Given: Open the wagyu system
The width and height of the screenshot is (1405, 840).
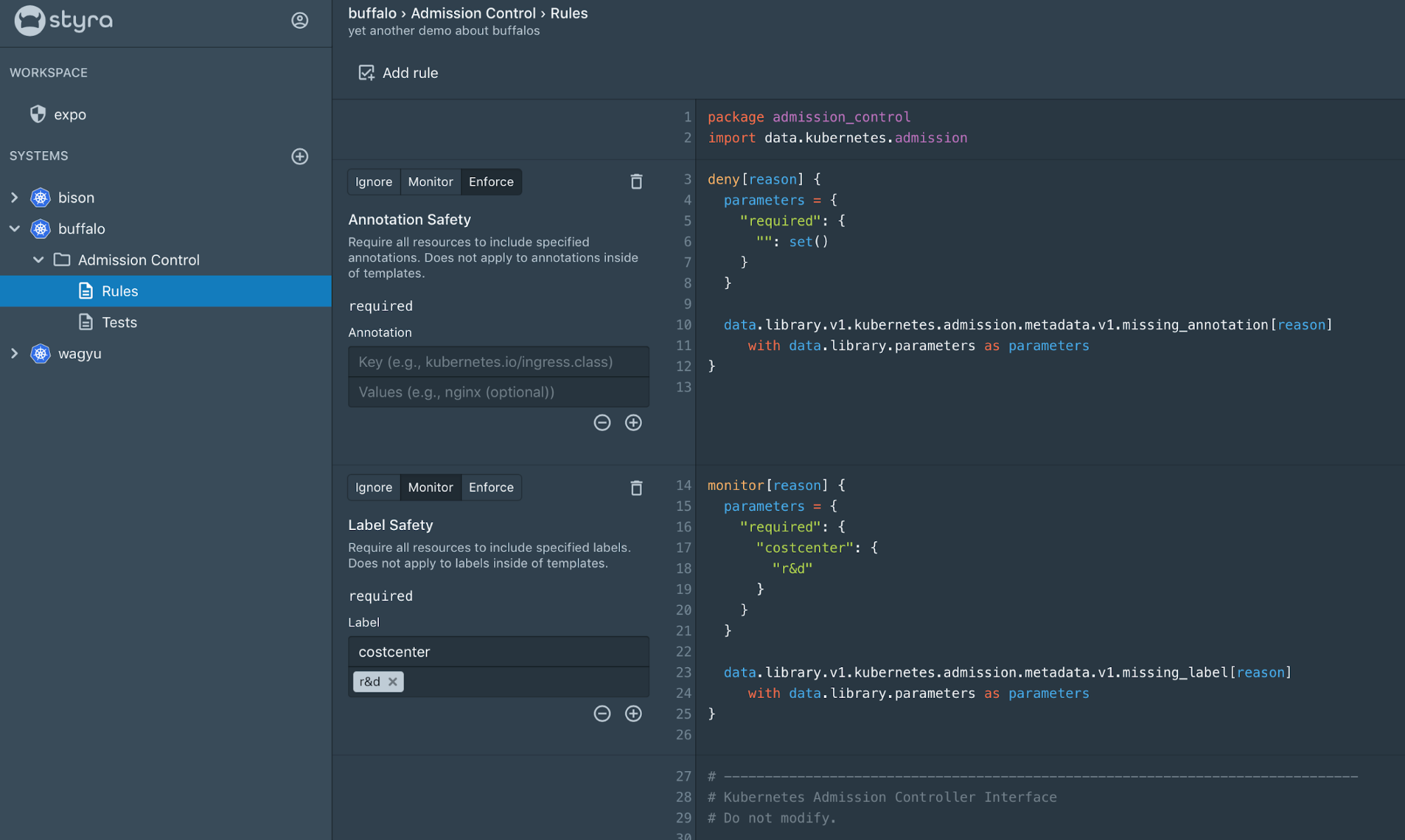Looking at the screenshot, I should 79,354.
